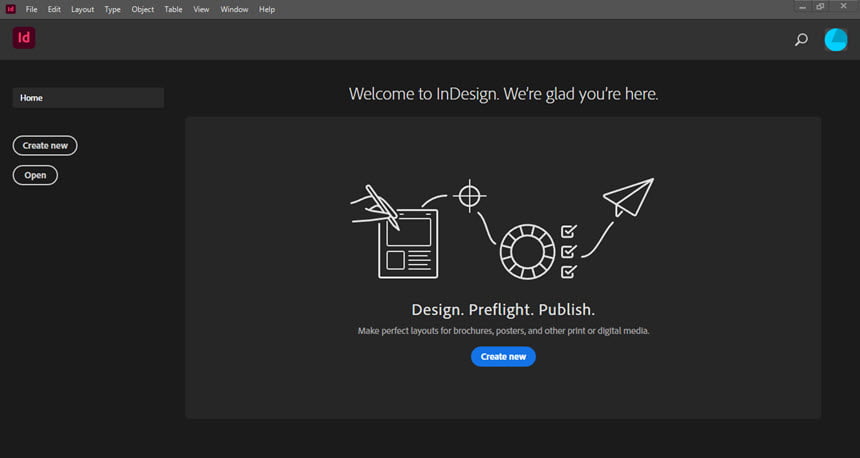Open the search magnifier icon
The height and width of the screenshot is (458, 860).
point(801,39)
